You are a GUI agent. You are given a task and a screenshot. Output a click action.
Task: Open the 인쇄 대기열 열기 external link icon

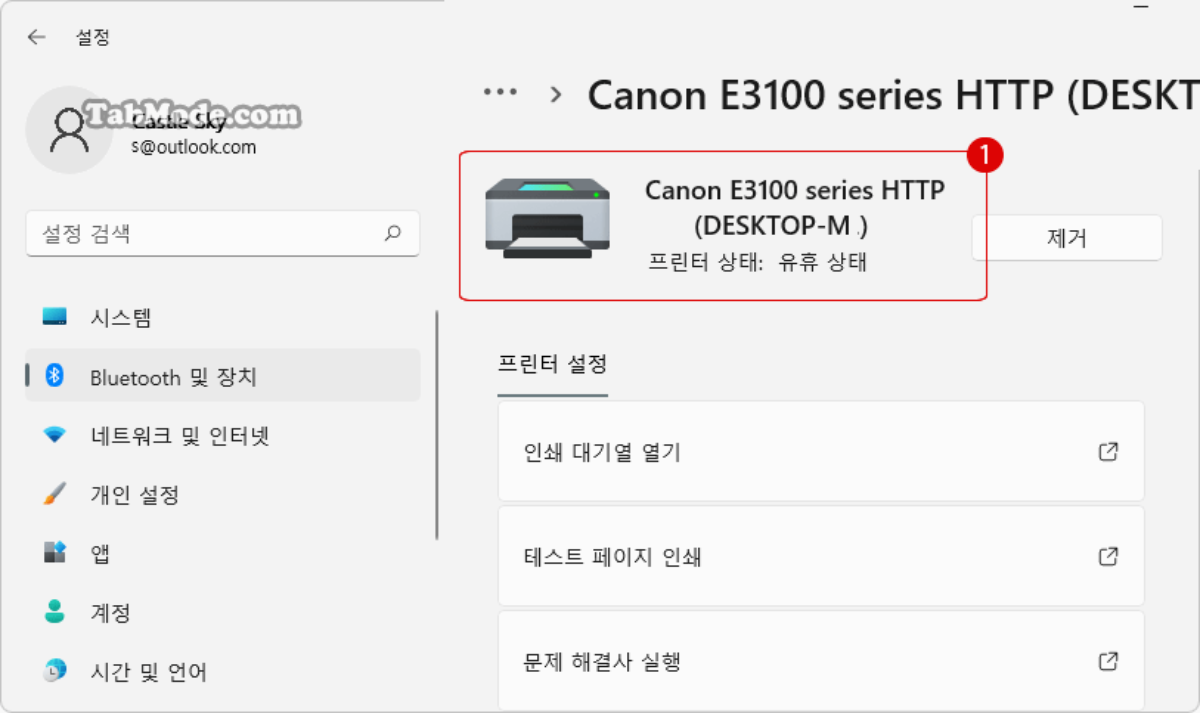(x=1108, y=451)
